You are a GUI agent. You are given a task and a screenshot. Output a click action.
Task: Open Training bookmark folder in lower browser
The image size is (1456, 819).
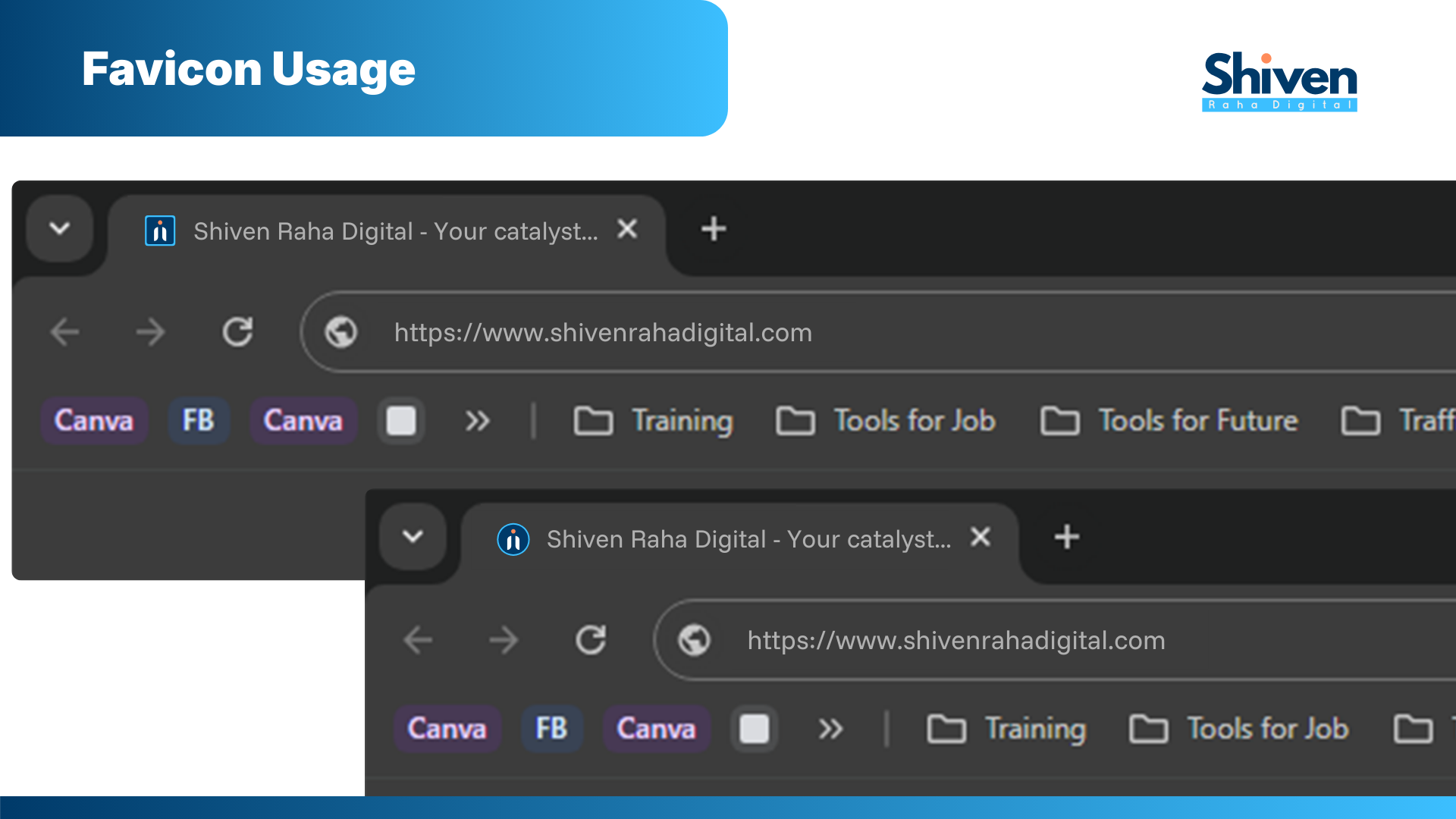(x=1007, y=729)
